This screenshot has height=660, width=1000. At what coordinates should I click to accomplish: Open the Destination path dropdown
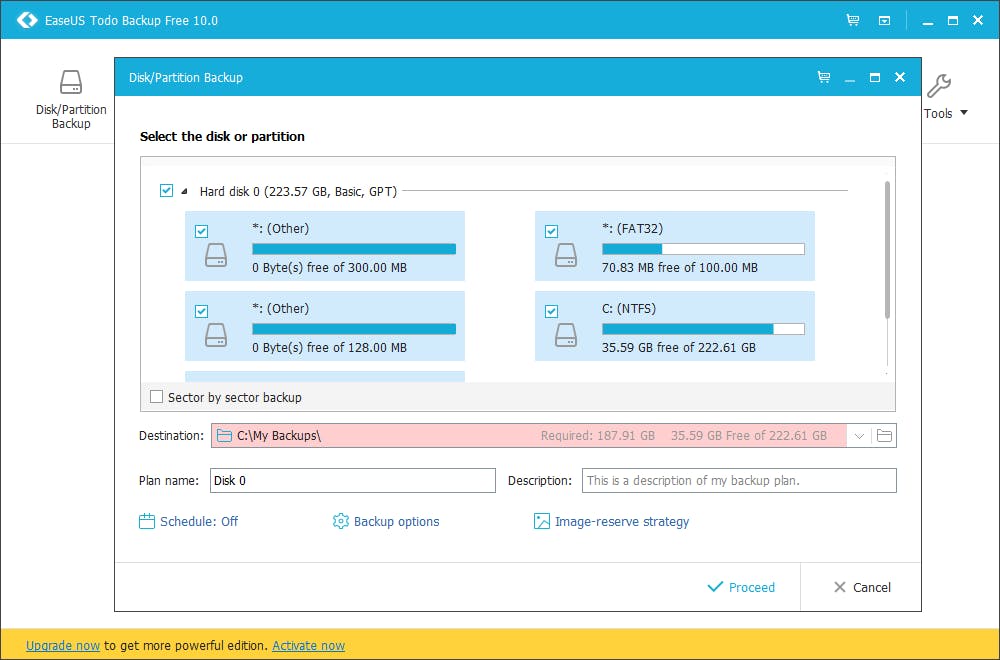[859, 436]
